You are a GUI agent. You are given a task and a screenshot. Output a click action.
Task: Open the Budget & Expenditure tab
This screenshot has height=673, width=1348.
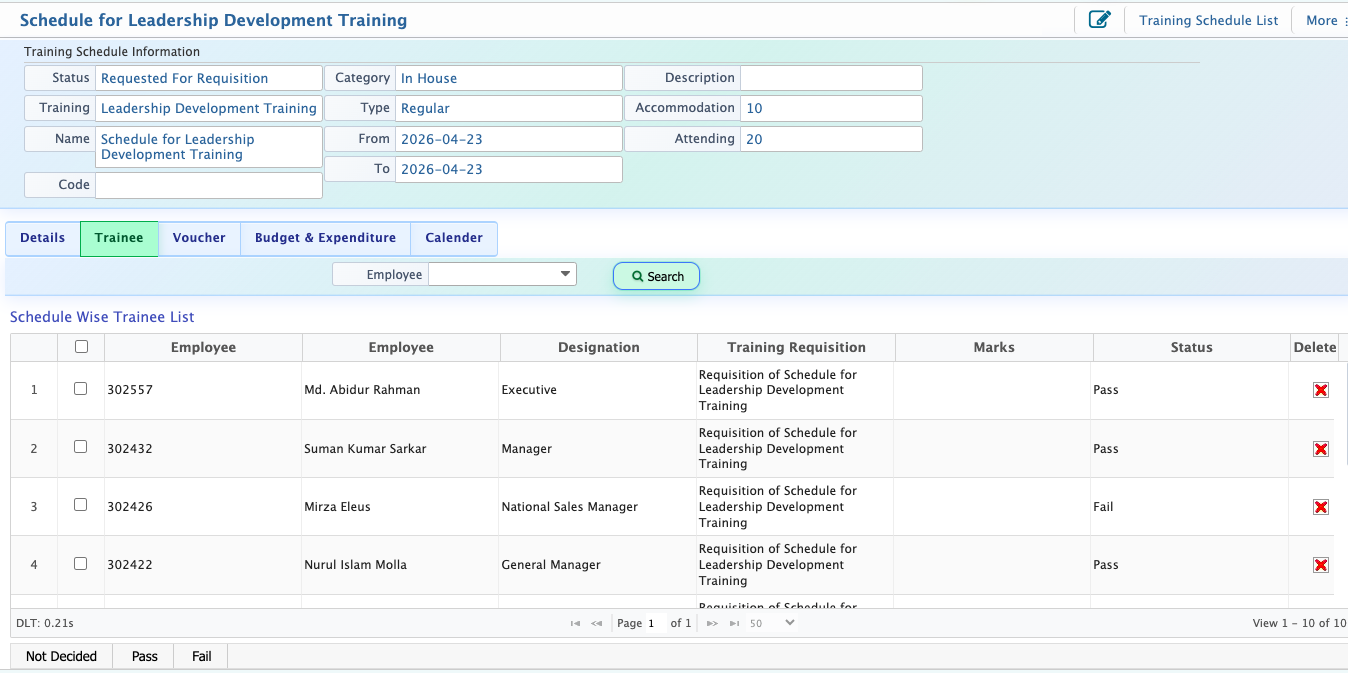pyautogui.click(x=325, y=238)
